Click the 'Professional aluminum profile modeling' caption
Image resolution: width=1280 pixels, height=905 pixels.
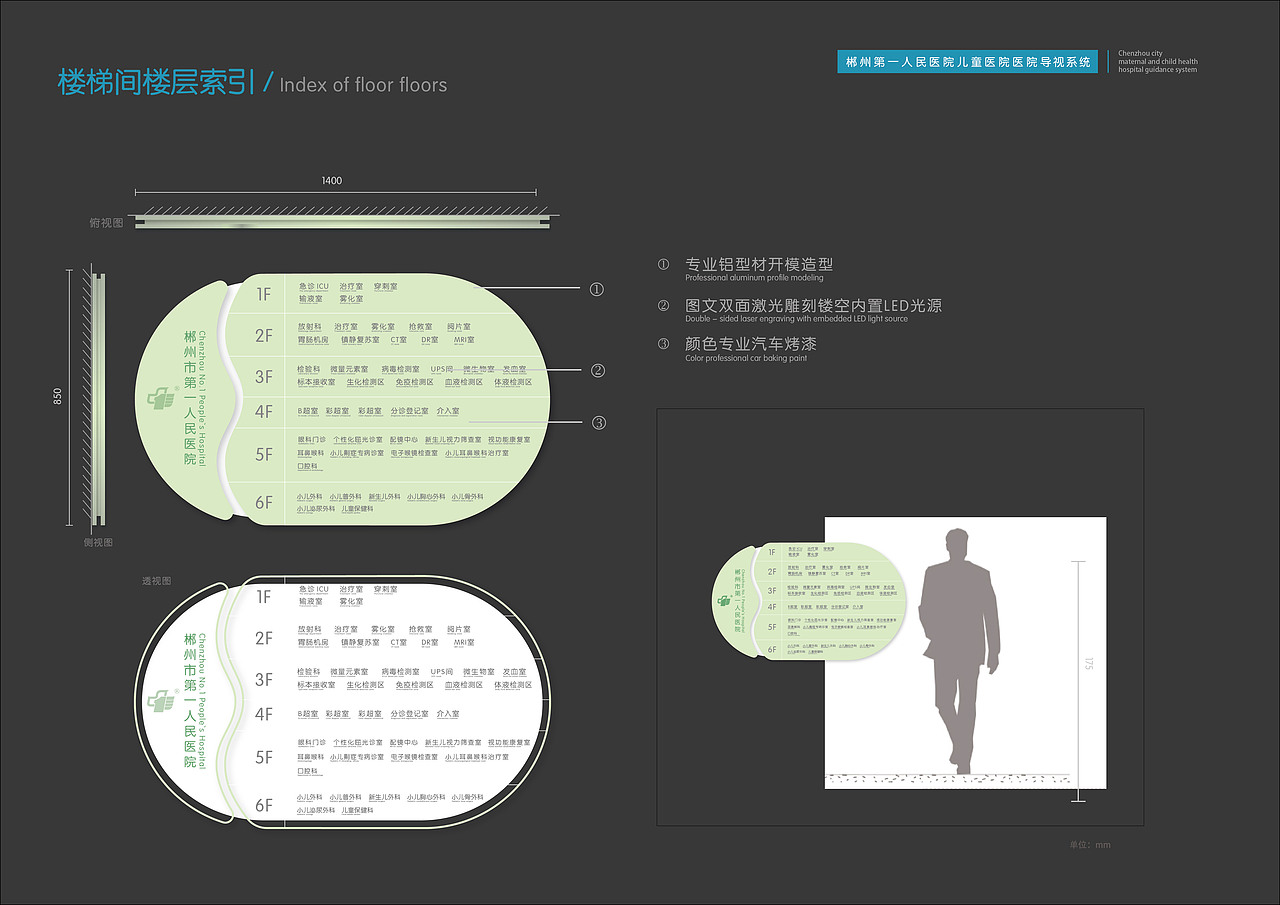(x=755, y=278)
